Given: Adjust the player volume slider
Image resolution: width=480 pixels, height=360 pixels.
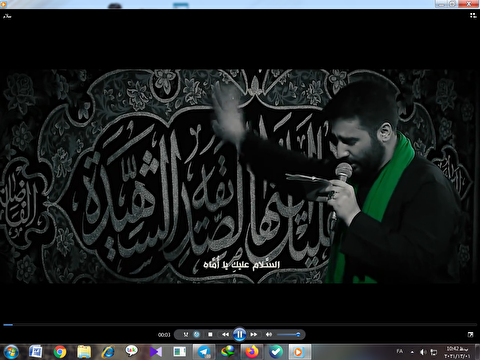Looking at the screenshot, I should [x=289, y=334].
